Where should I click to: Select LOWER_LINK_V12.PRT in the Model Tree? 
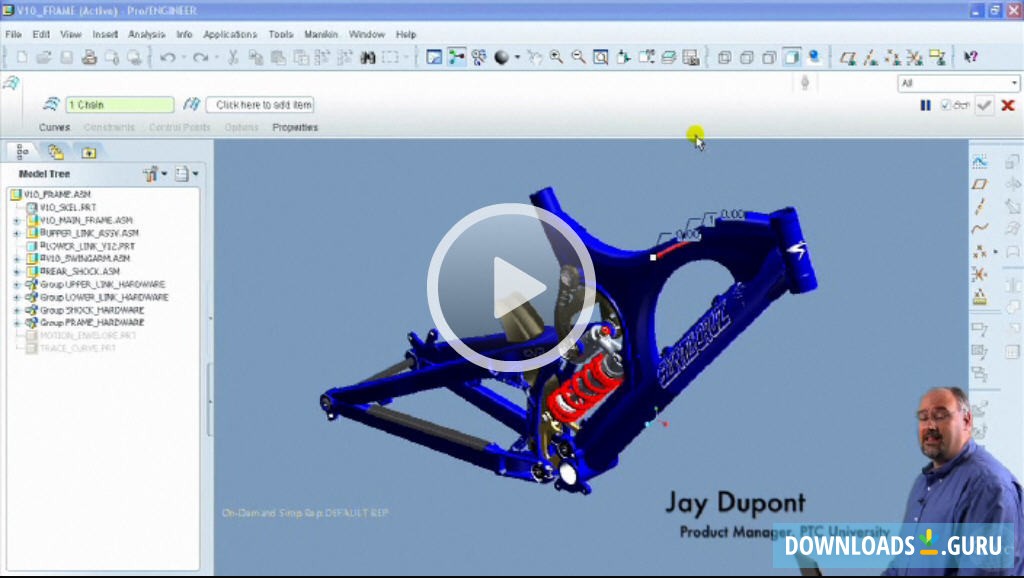click(x=88, y=246)
